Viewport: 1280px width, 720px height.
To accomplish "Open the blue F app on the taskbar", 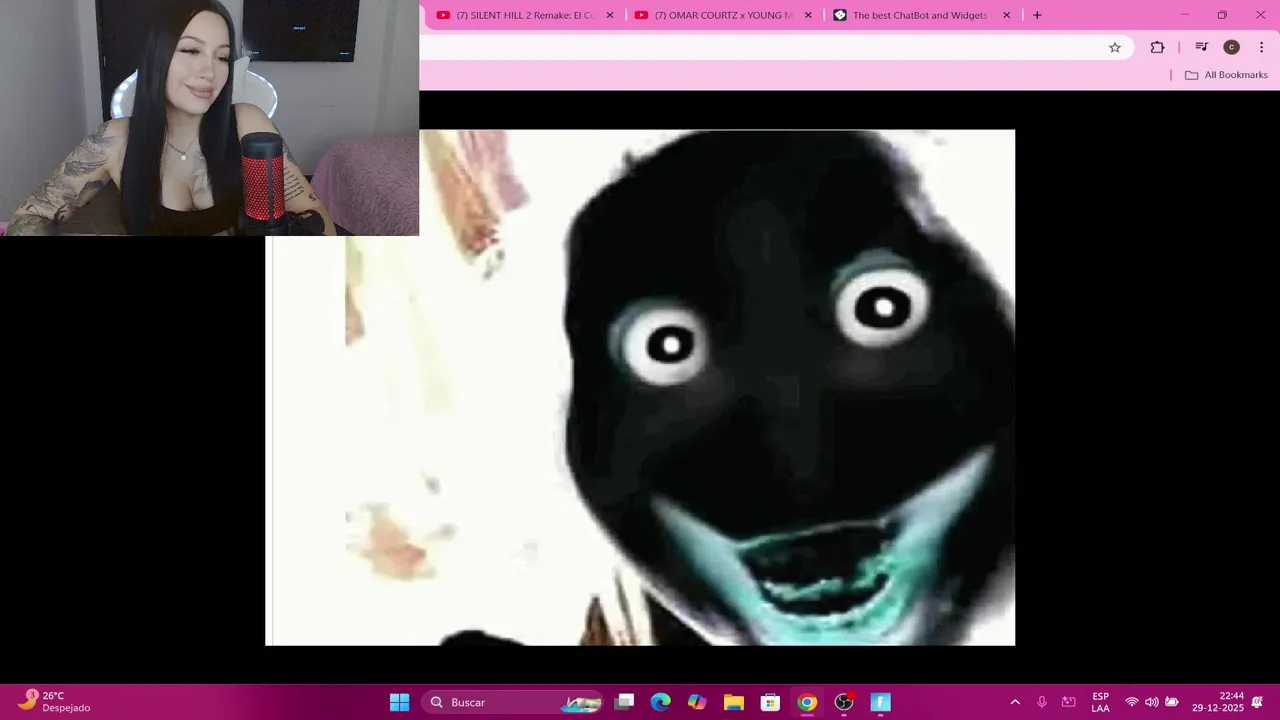I will pos(880,702).
